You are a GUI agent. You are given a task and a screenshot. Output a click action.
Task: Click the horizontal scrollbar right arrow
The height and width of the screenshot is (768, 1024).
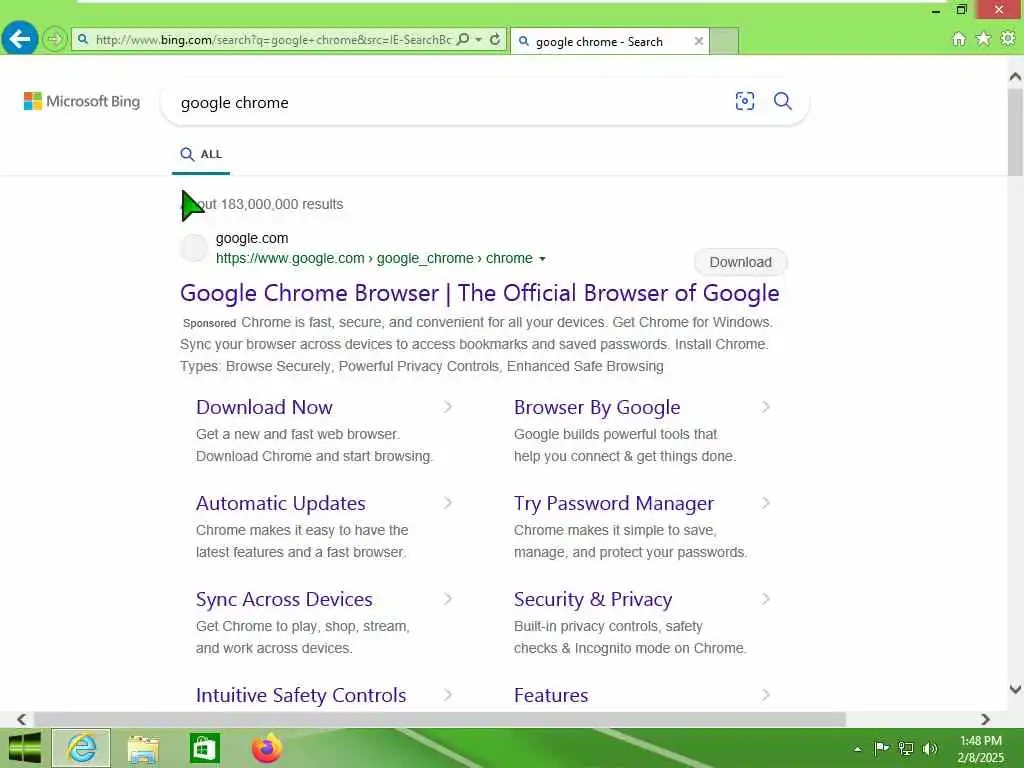pos(985,719)
